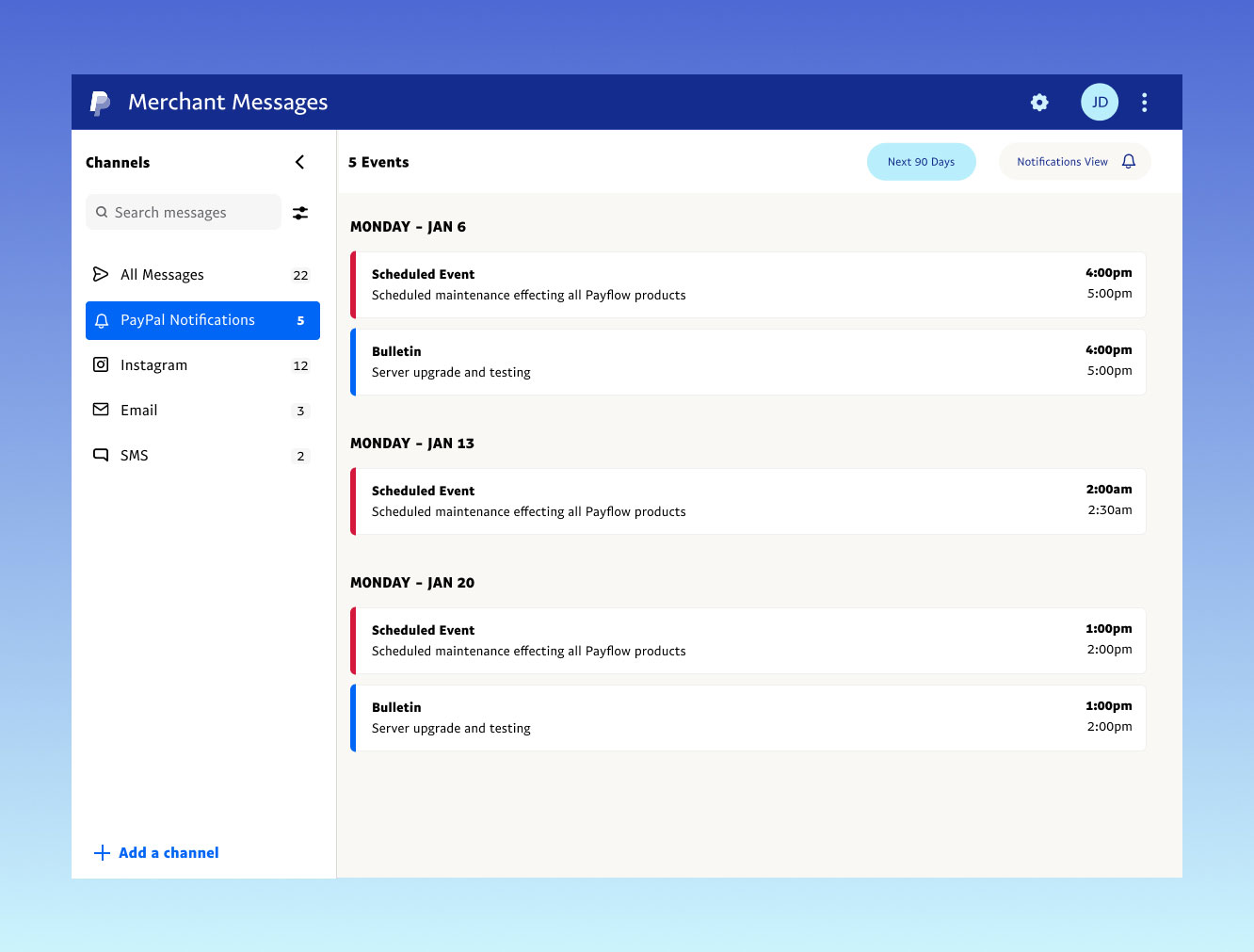1254x952 pixels.
Task: Open the three-dot more options menu
Action: point(1144,103)
